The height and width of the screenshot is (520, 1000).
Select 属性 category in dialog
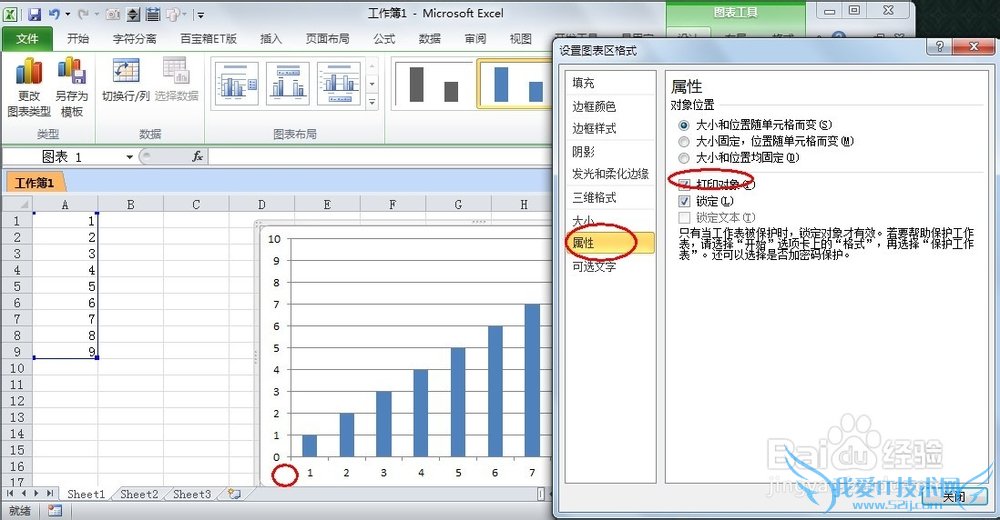pos(610,243)
